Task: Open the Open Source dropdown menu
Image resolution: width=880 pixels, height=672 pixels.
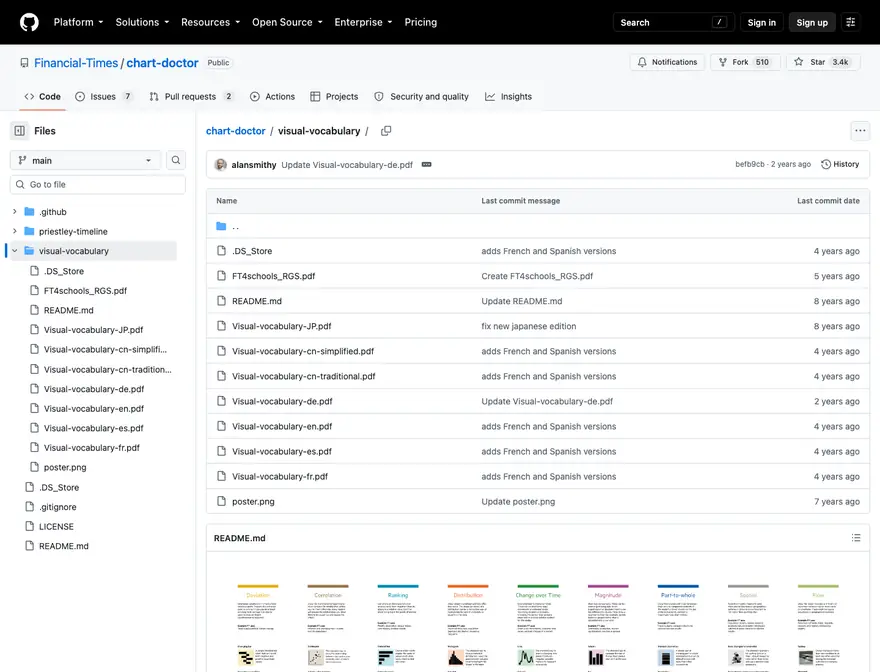Action: click(287, 22)
